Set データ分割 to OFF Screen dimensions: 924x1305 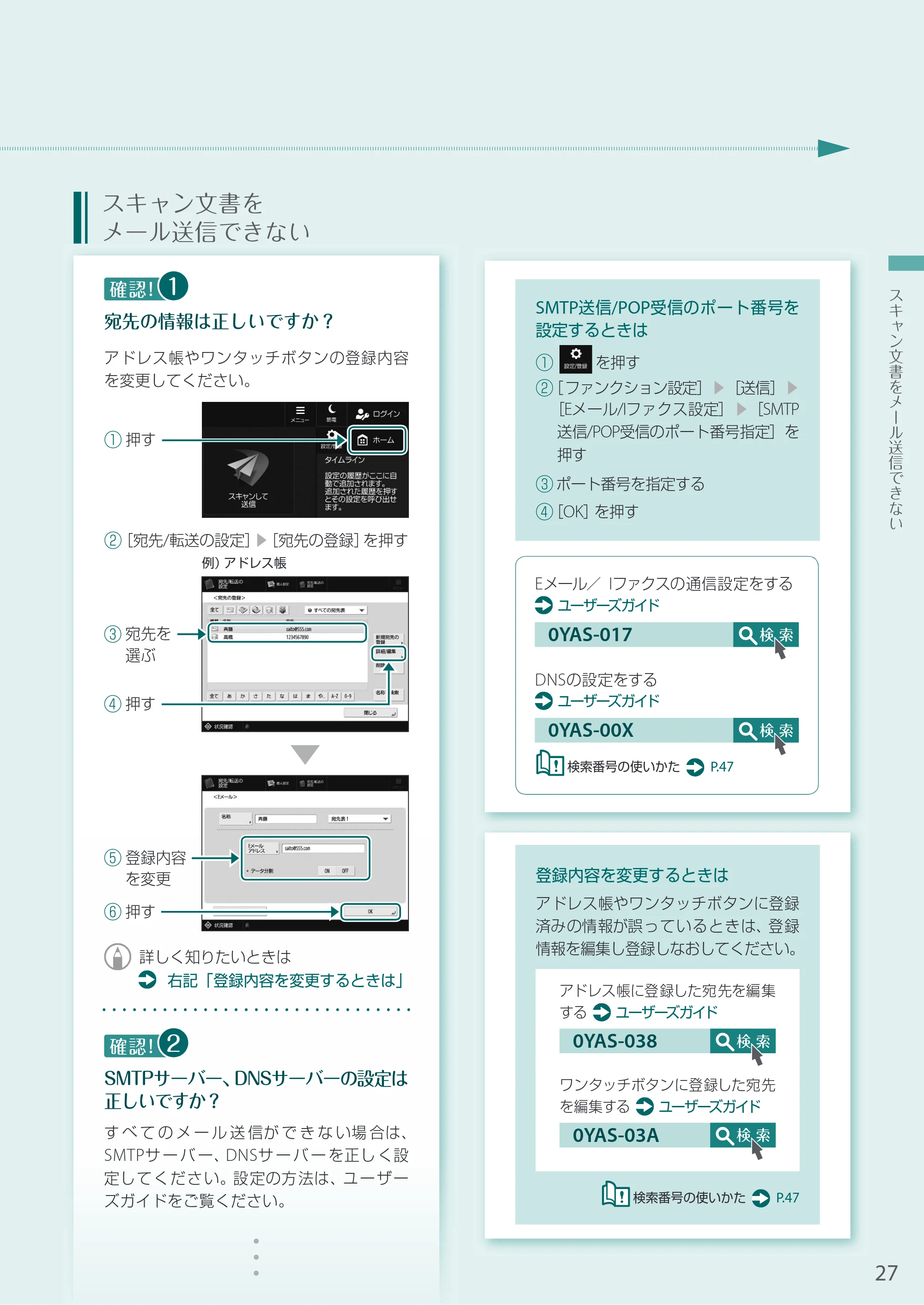tap(346, 871)
